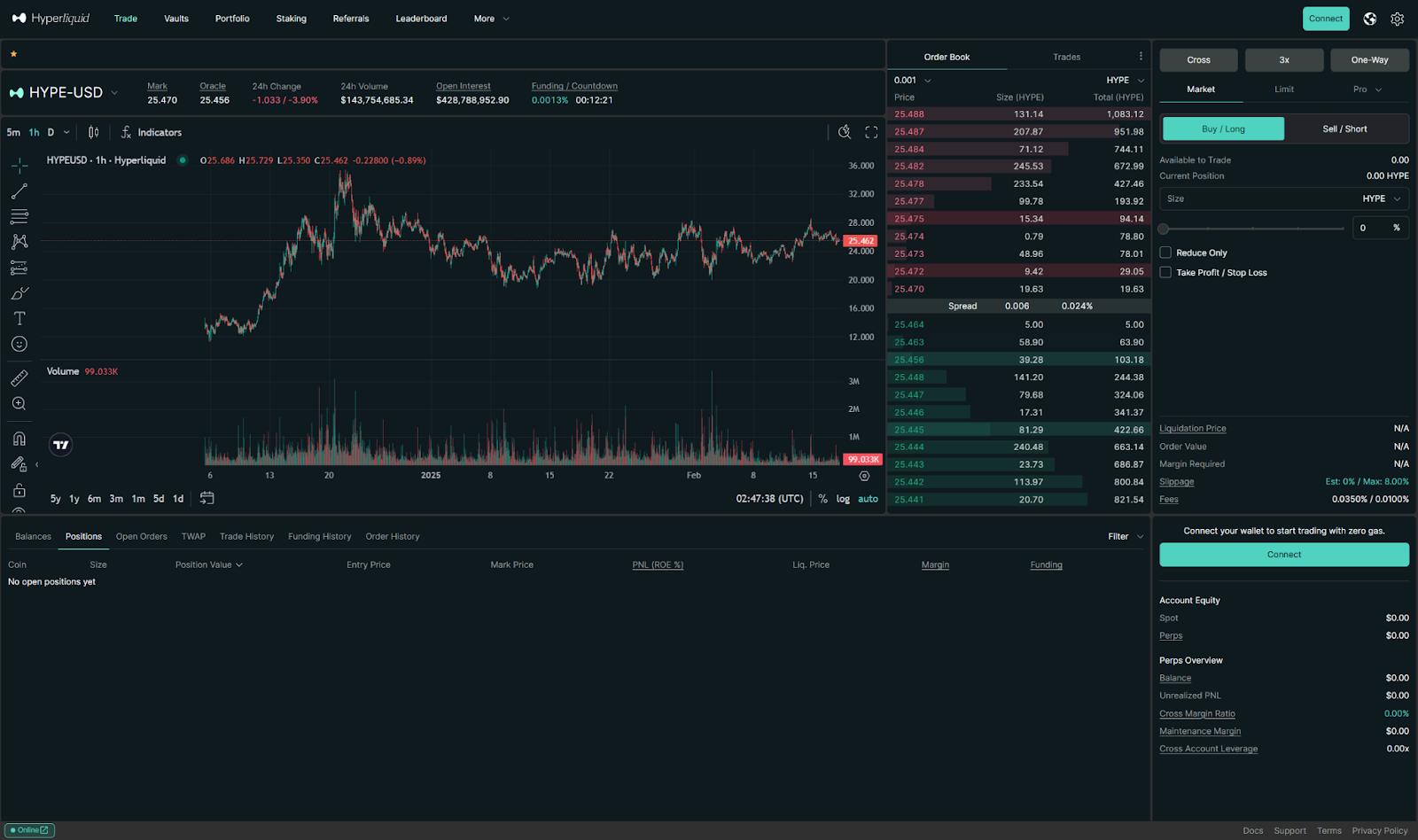Click the TradingView logo

[x=61, y=445]
